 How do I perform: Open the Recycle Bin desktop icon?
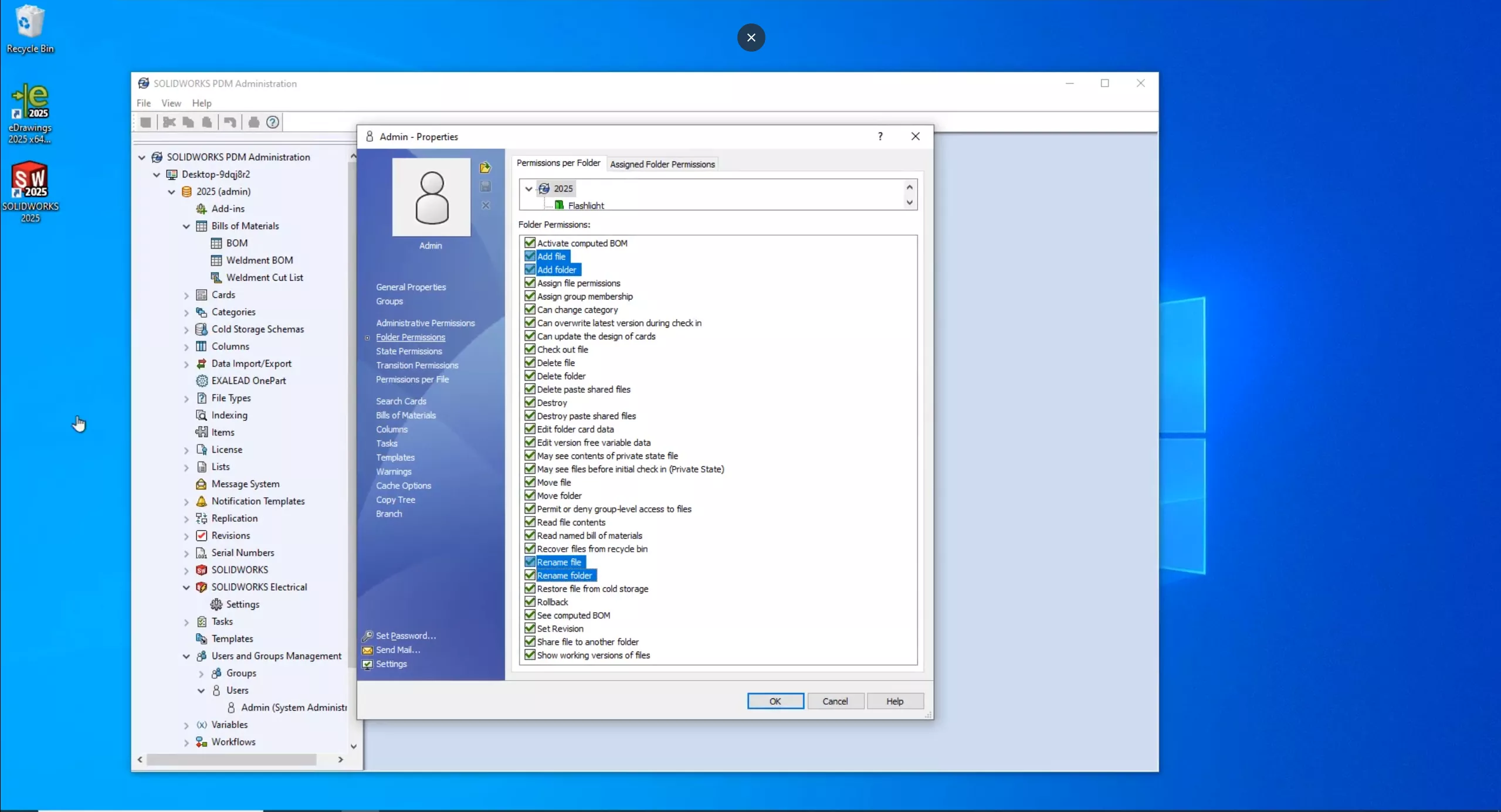click(30, 29)
